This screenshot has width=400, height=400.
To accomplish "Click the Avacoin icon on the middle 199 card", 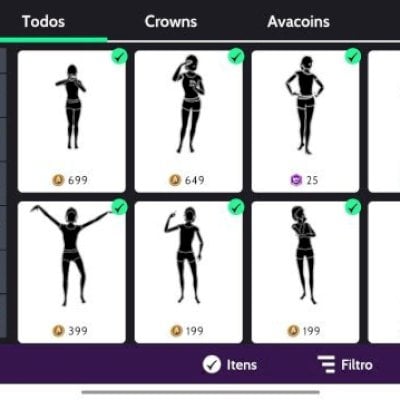I will [x=176, y=331].
